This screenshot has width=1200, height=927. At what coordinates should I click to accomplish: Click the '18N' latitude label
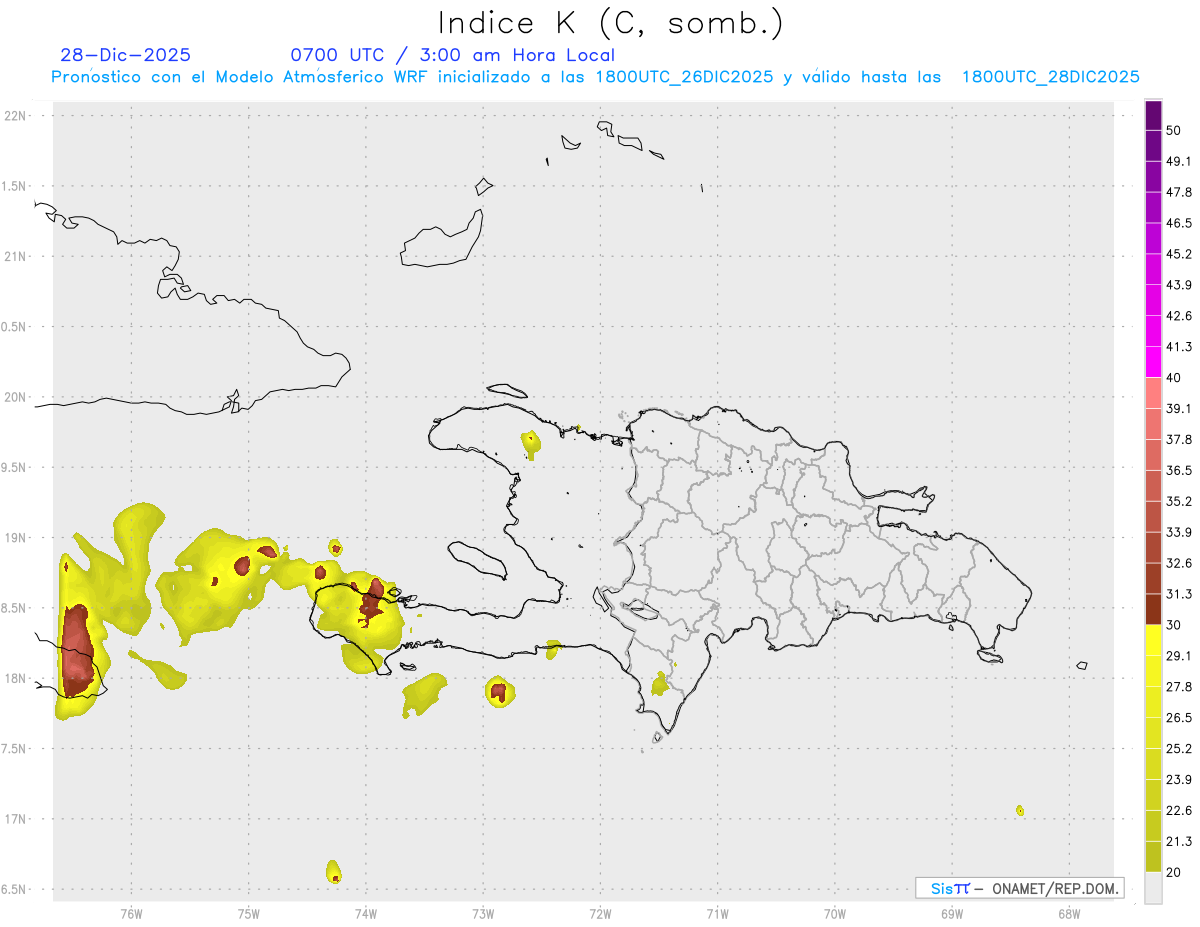point(16,678)
